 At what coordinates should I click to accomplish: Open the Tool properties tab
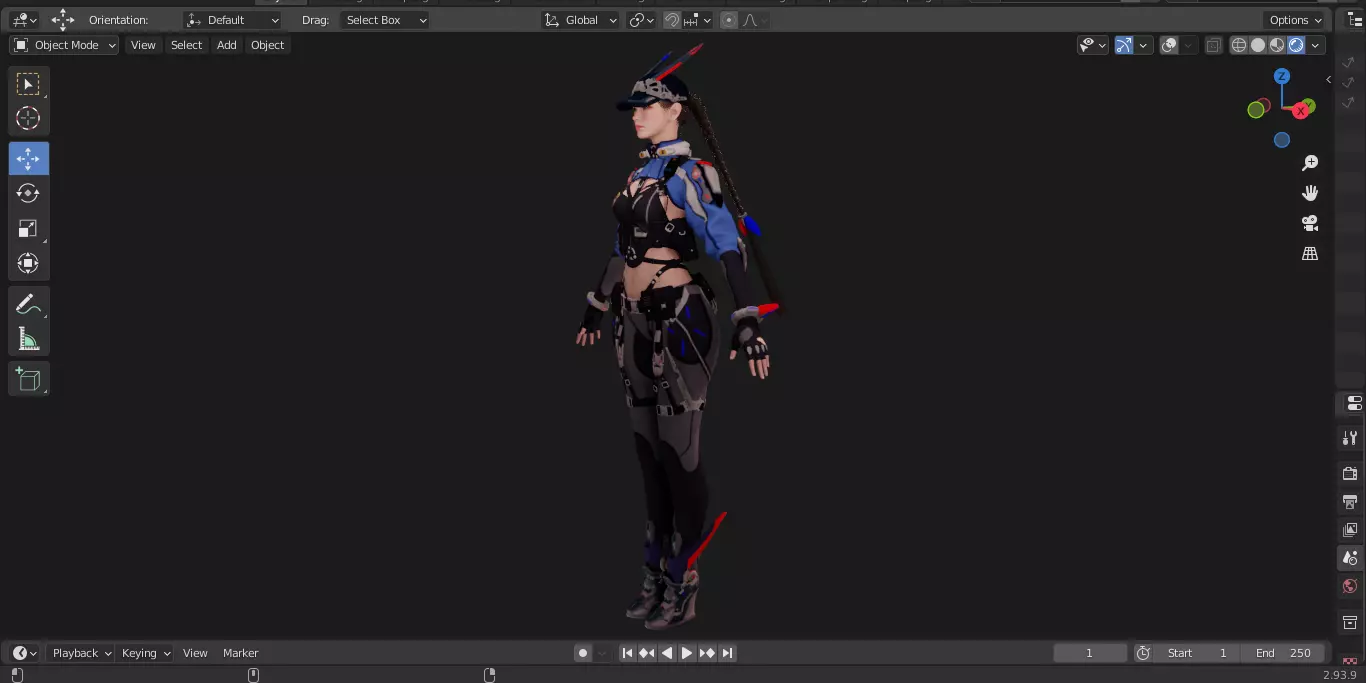pos(1350,438)
